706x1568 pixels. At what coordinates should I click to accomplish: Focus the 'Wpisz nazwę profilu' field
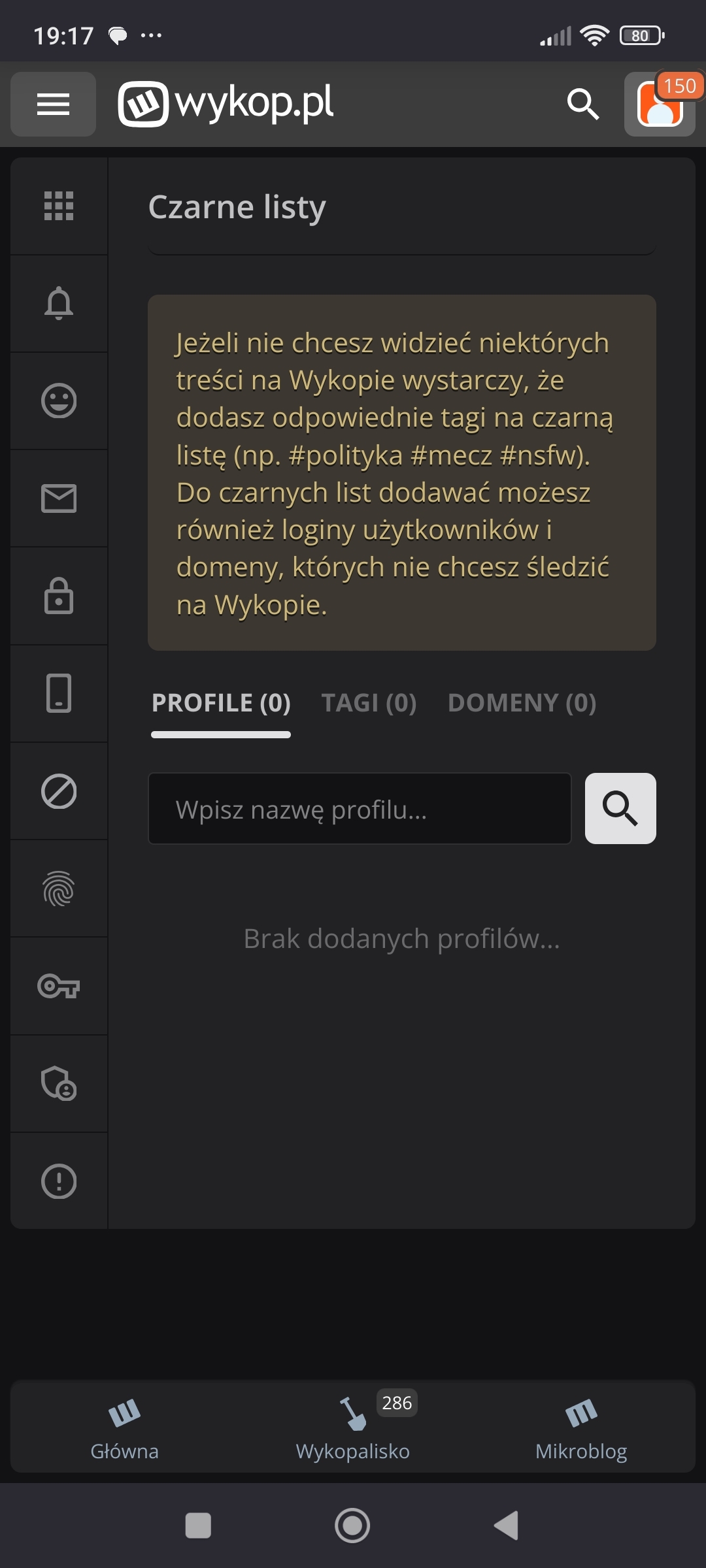(x=360, y=809)
